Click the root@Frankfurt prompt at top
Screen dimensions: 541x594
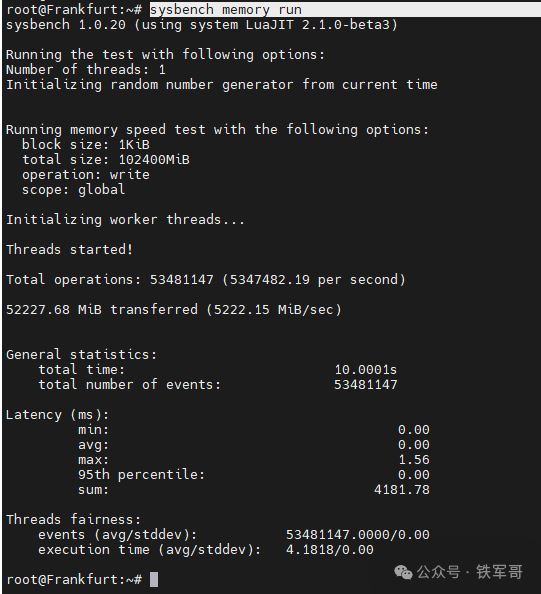(74, 9)
